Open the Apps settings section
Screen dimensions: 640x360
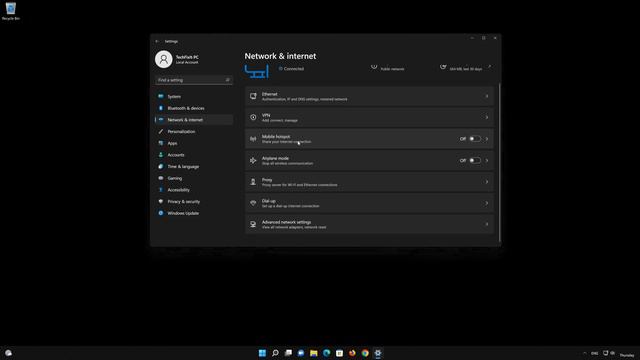[194, 143]
